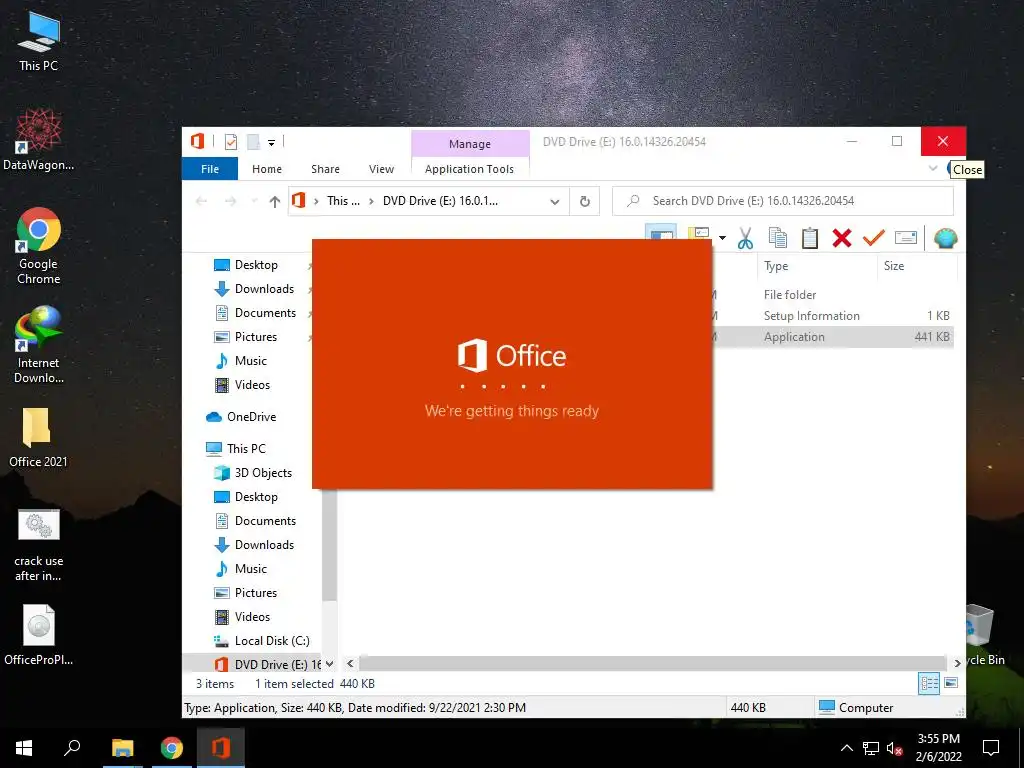1024x768 pixels.
Task: Open the Recent locations dropdown arrow
Action: (254, 201)
